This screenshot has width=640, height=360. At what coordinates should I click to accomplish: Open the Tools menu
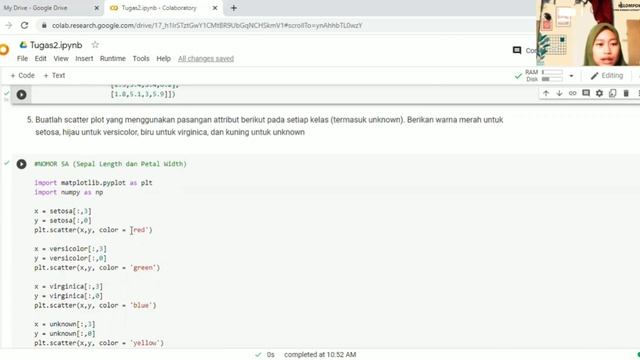pos(141,59)
